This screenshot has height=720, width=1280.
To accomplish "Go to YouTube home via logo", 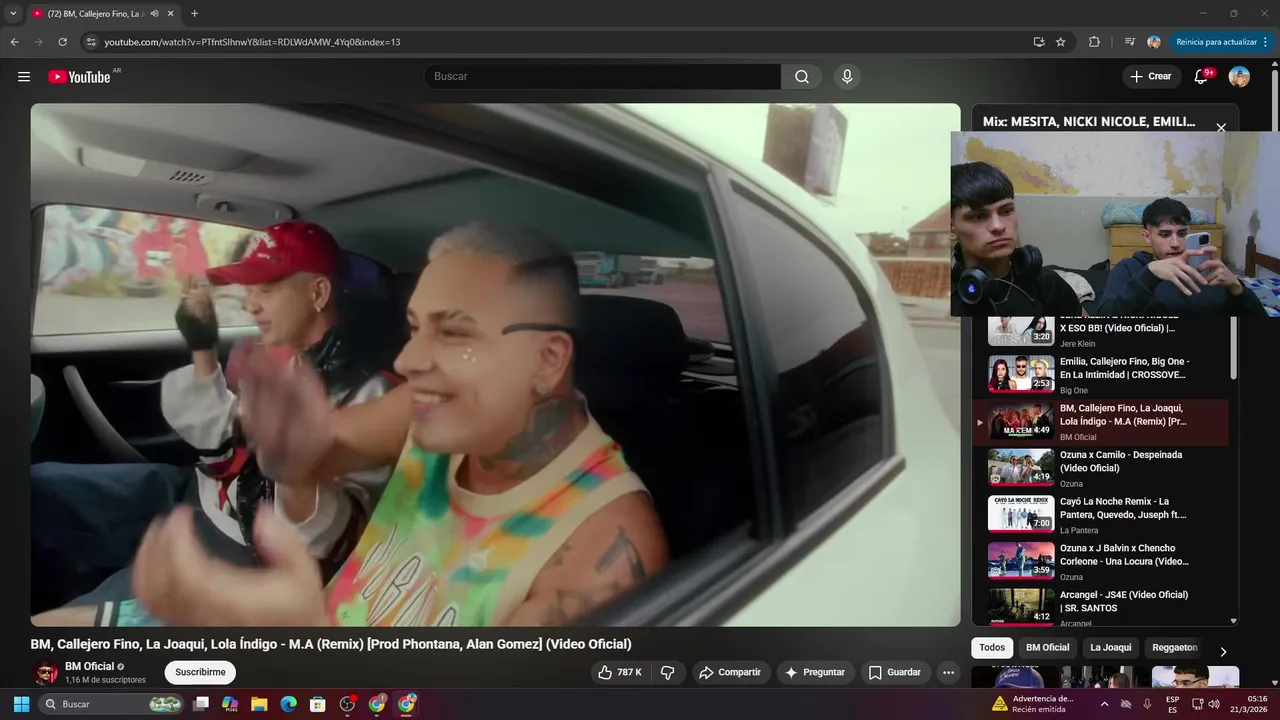I will (x=80, y=77).
